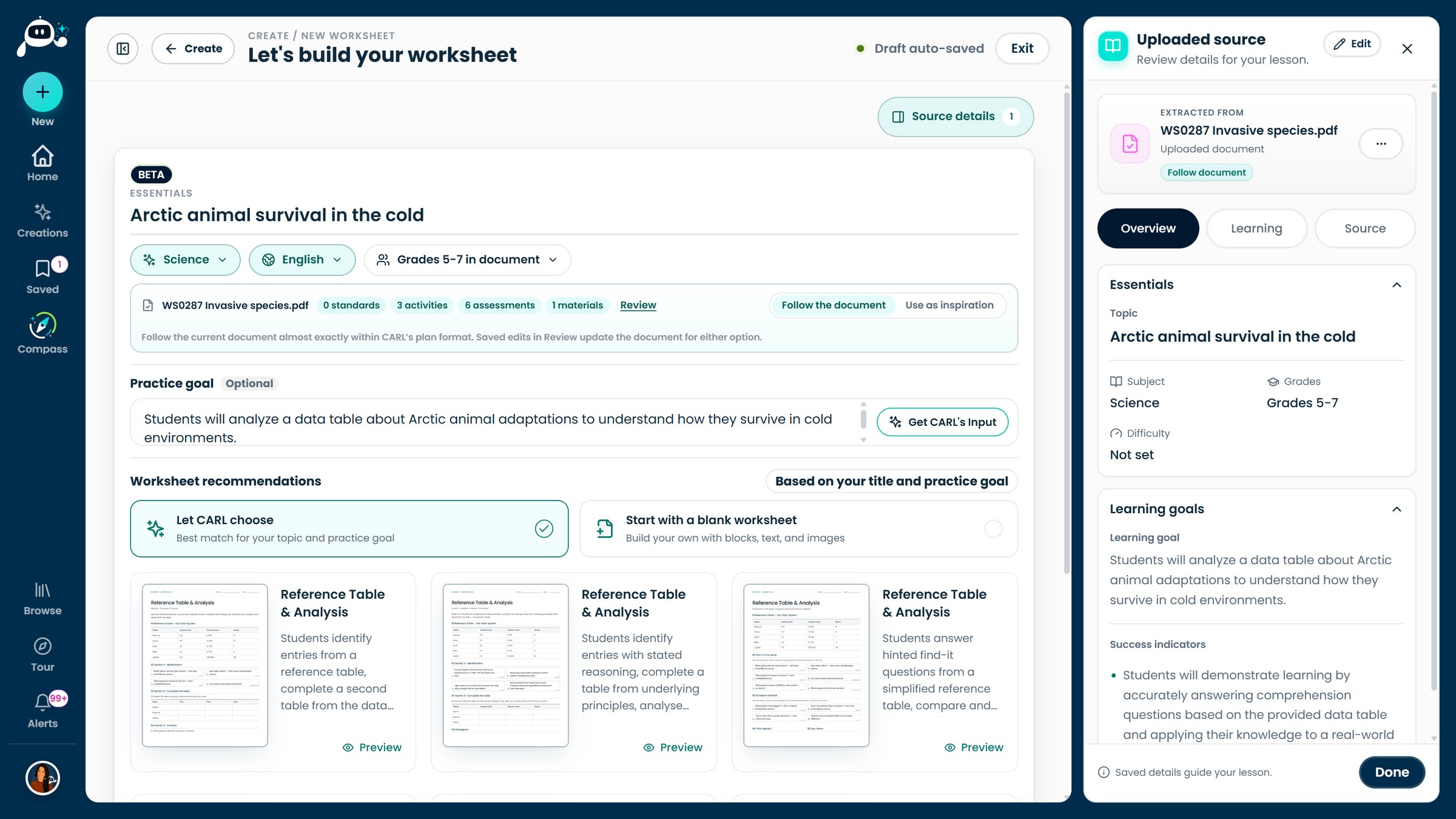Image resolution: width=1456 pixels, height=819 pixels.
Task: Open Grades 5-7 in document dropdown
Action: click(x=467, y=260)
